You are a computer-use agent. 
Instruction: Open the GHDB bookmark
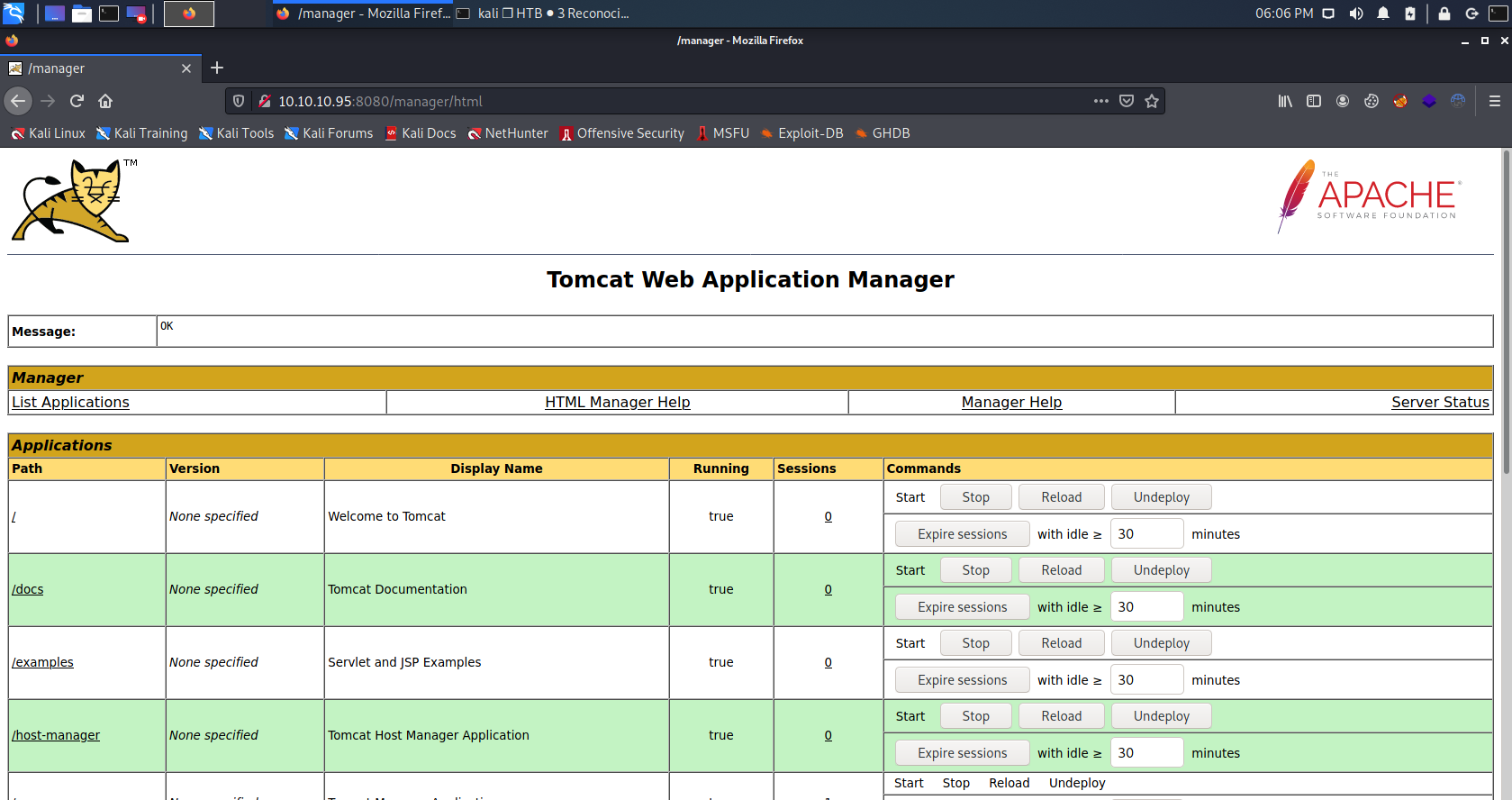883,133
